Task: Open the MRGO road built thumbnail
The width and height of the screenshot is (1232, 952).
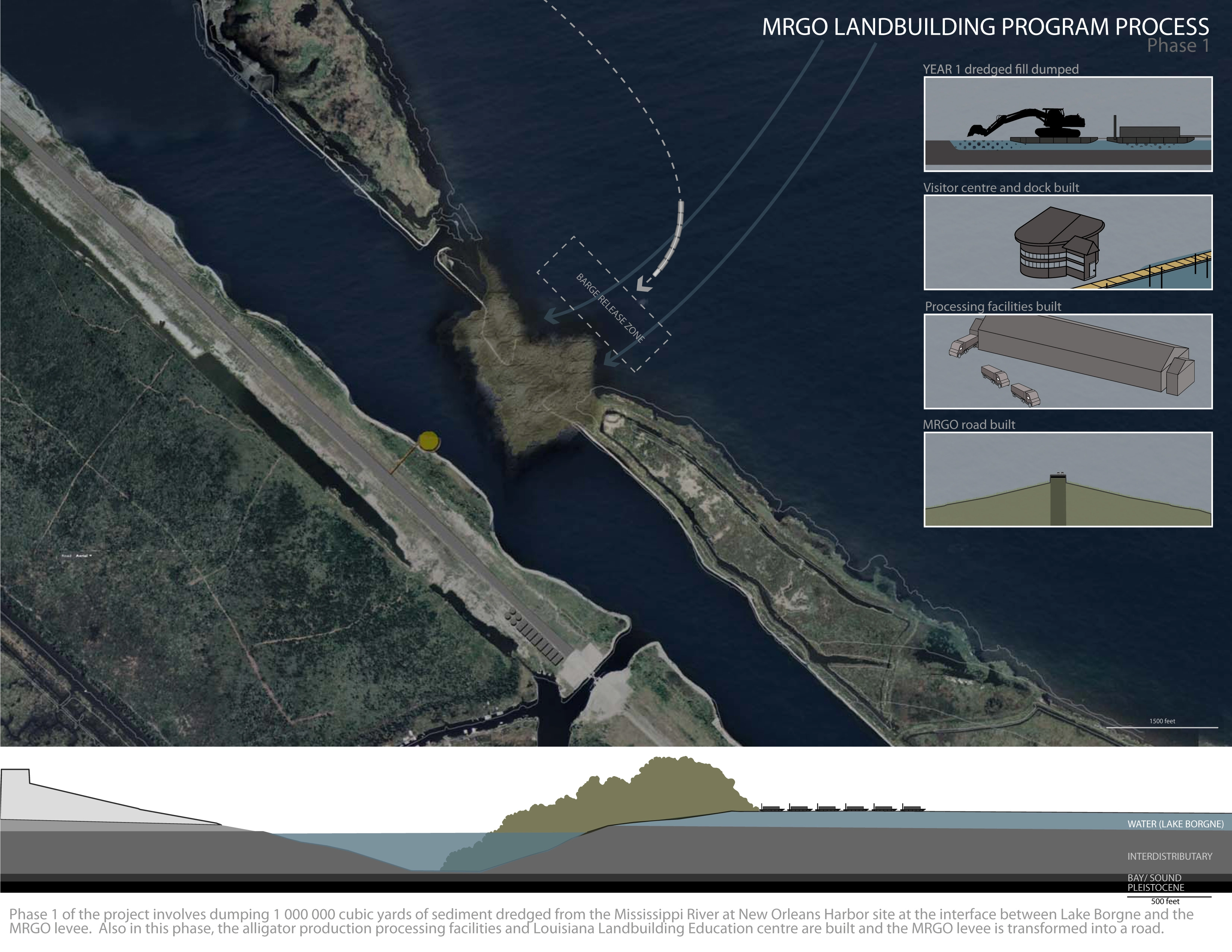Action: coord(1068,479)
